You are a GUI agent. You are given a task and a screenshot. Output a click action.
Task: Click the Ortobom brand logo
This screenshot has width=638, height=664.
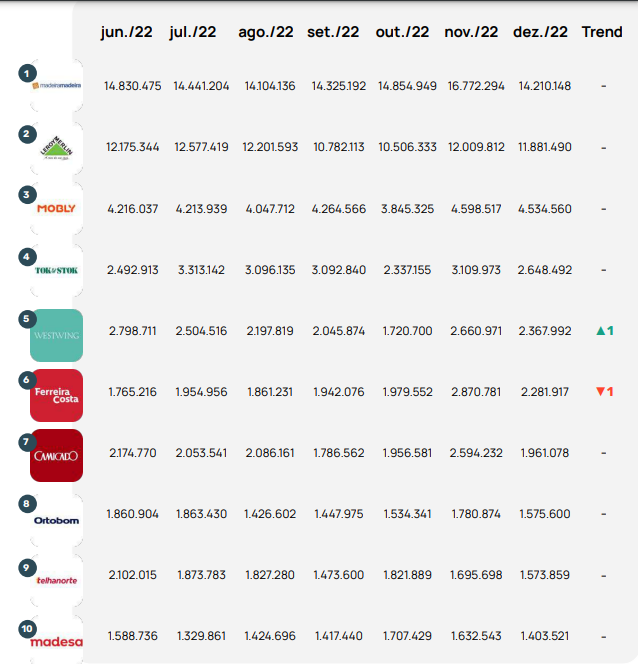pyautogui.click(x=57, y=519)
